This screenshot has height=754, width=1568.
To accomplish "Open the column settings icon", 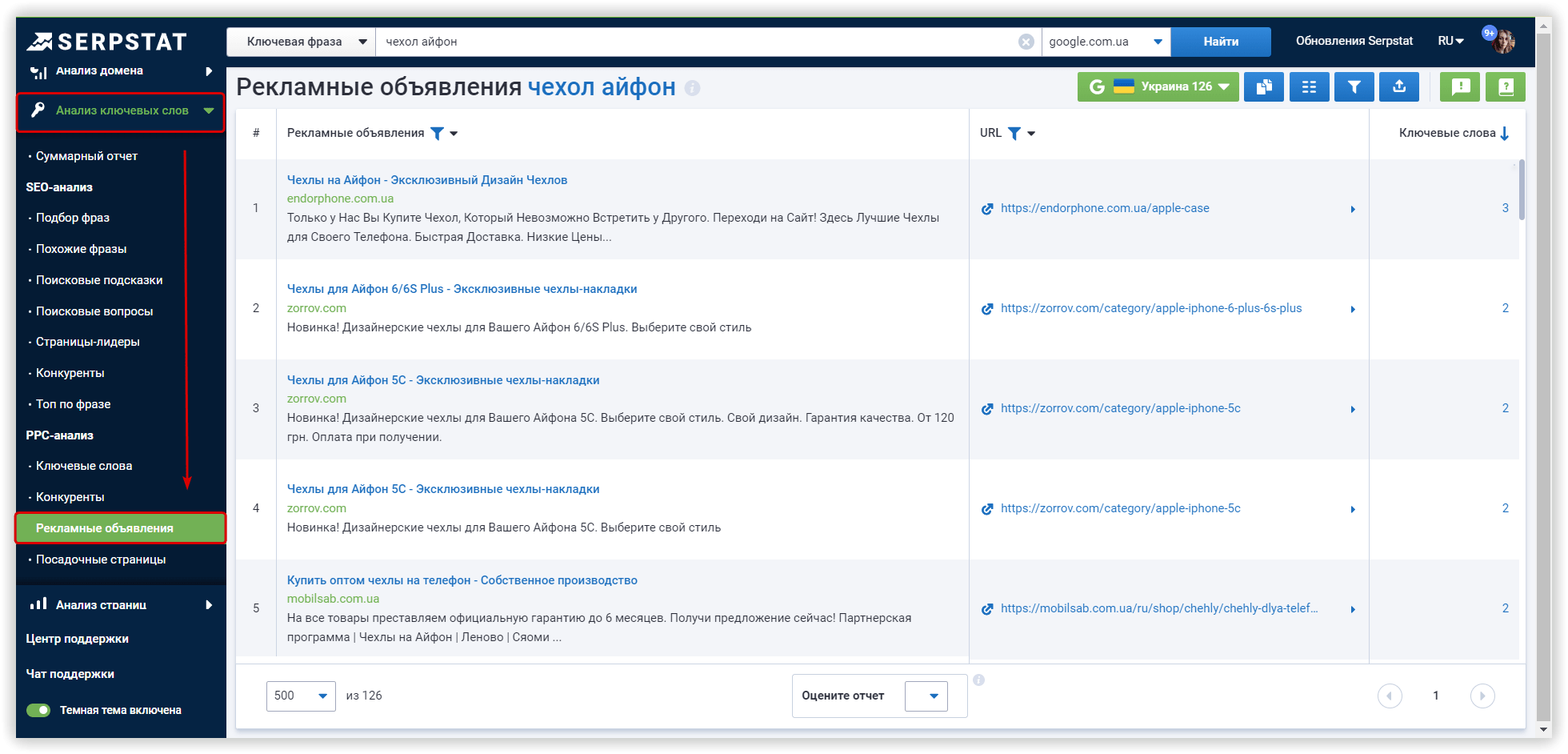I will pyautogui.click(x=1309, y=86).
